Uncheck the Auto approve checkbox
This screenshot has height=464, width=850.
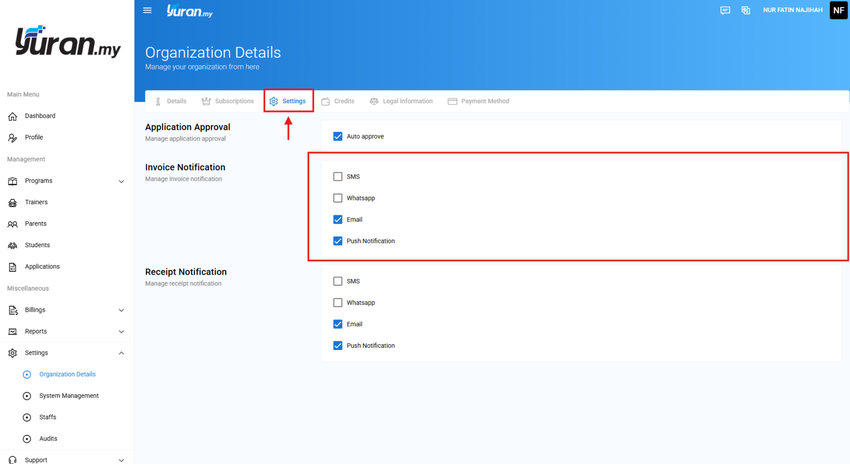338,137
